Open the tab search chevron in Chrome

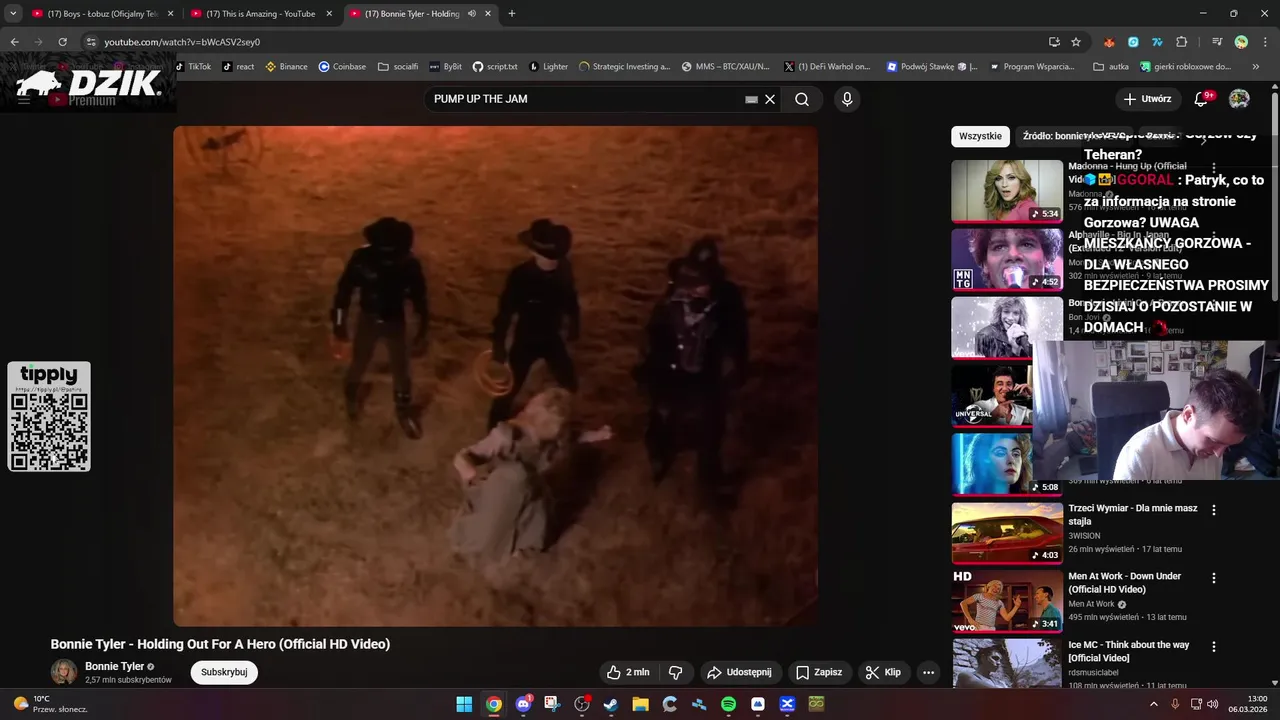tap(13, 14)
